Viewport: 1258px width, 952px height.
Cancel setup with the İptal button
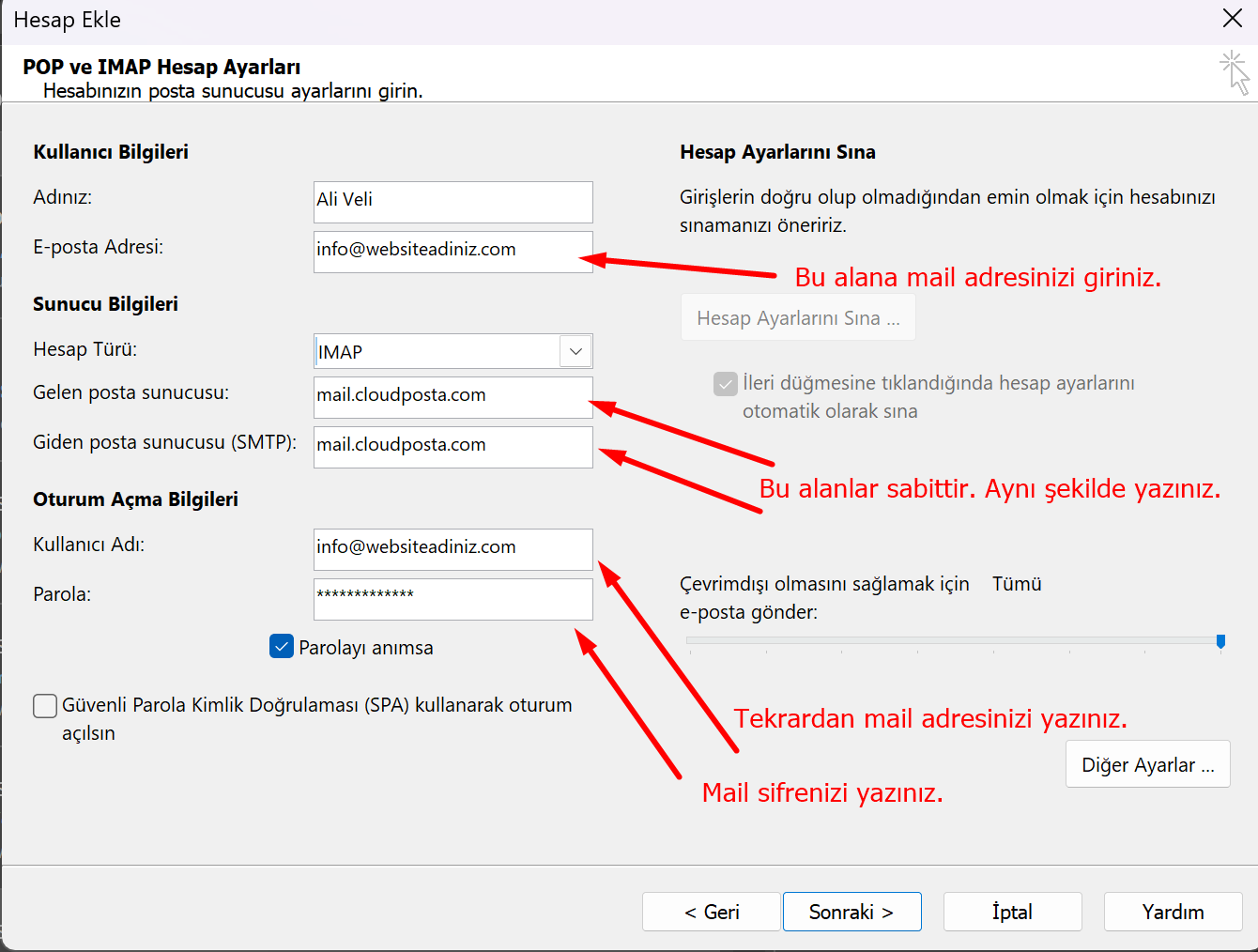coord(1012,911)
